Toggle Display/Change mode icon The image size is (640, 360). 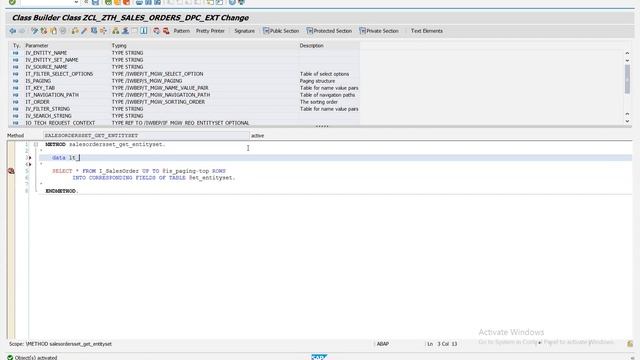click(34, 31)
